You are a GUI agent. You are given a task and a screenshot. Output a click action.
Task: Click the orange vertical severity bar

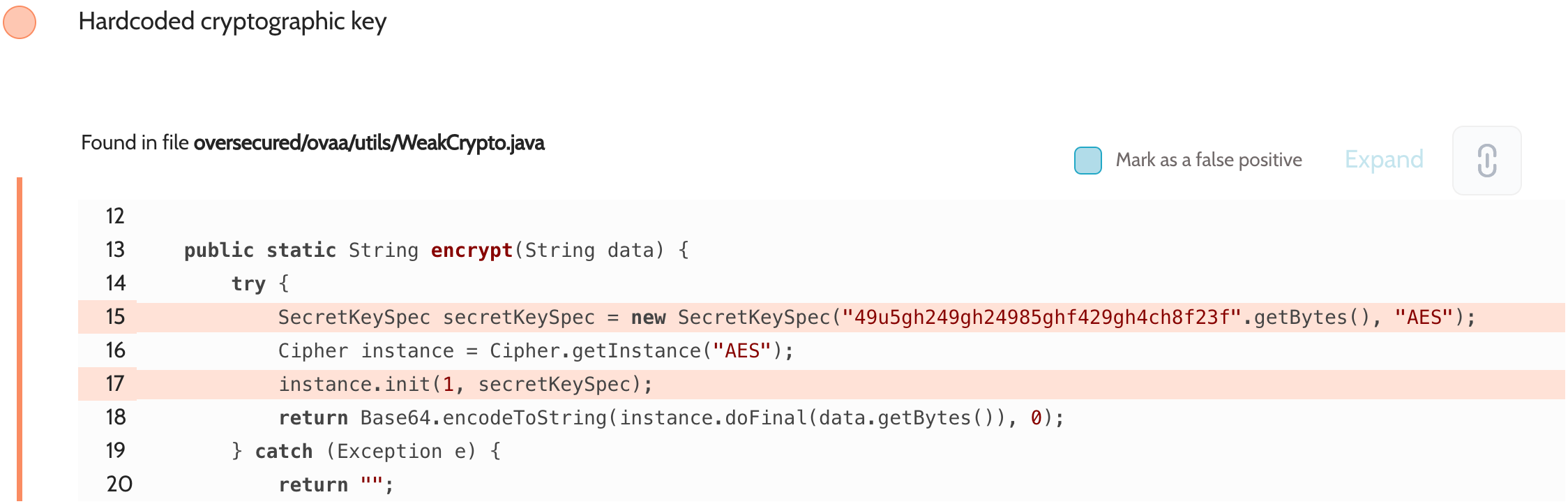click(20, 339)
